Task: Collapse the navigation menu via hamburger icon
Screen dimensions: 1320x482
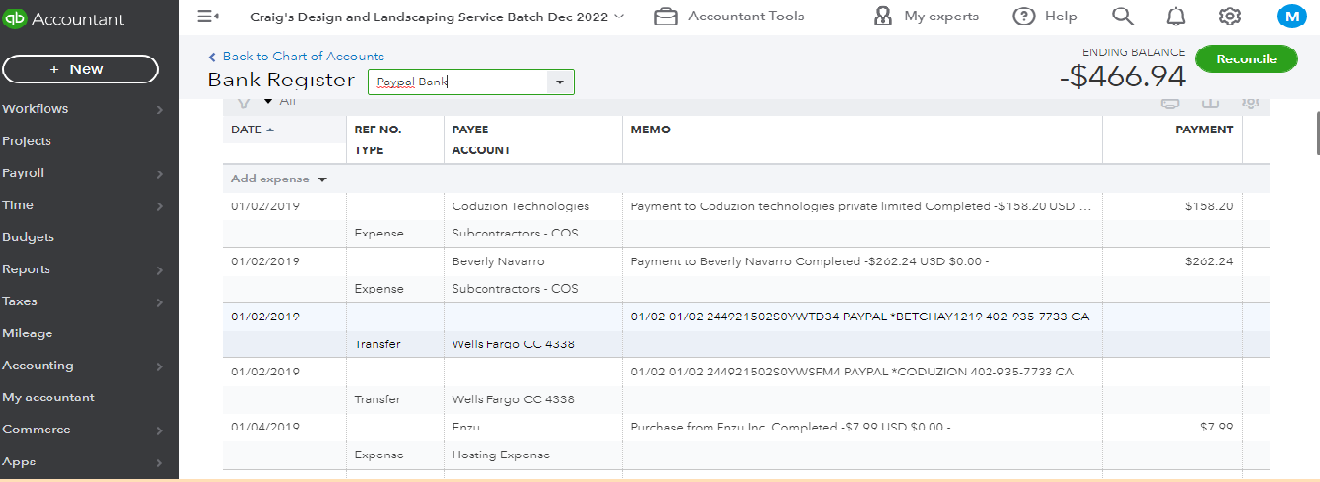Action: (208, 16)
